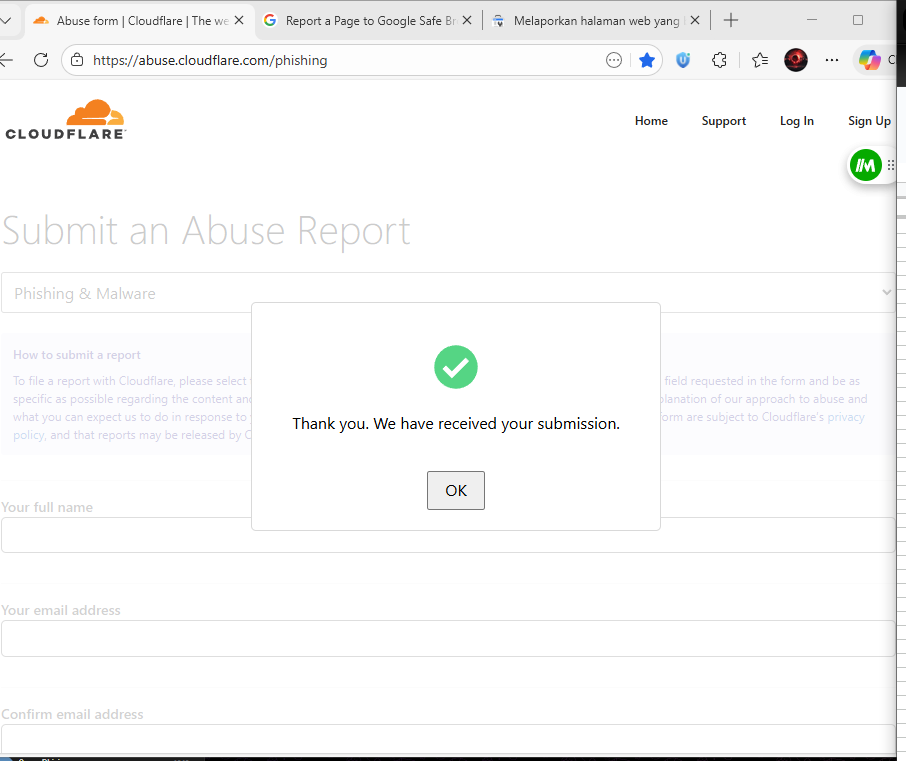Open the browser profile avatar
The width and height of the screenshot is (906, 761).
click(x=796, y=60)
